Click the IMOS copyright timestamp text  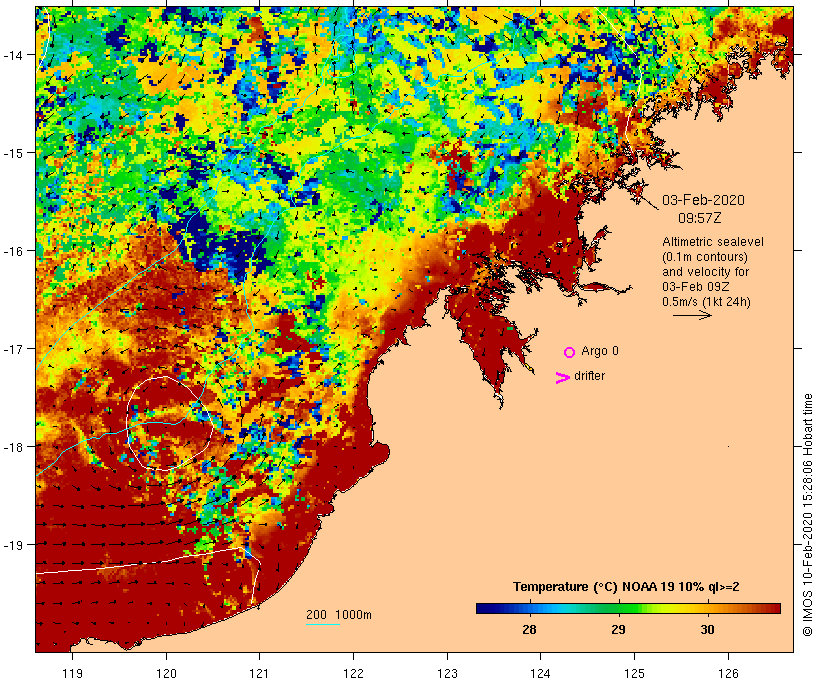[807, 515]
